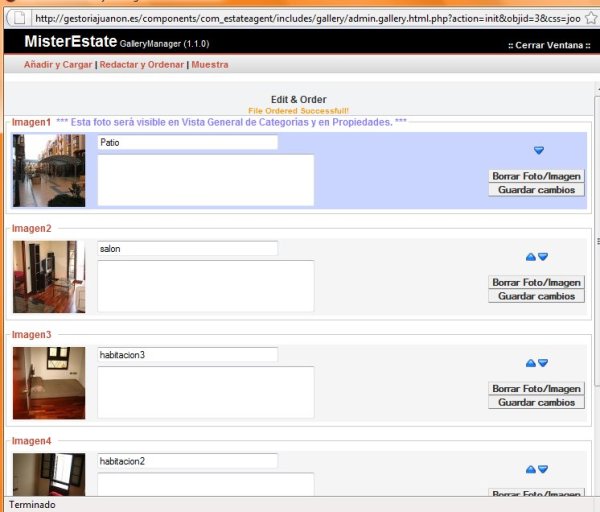The height and width of the screenshot is (512, 600).
Task: Save Imagen1 with Guardar cambios button
Action: tap(536, 190)
